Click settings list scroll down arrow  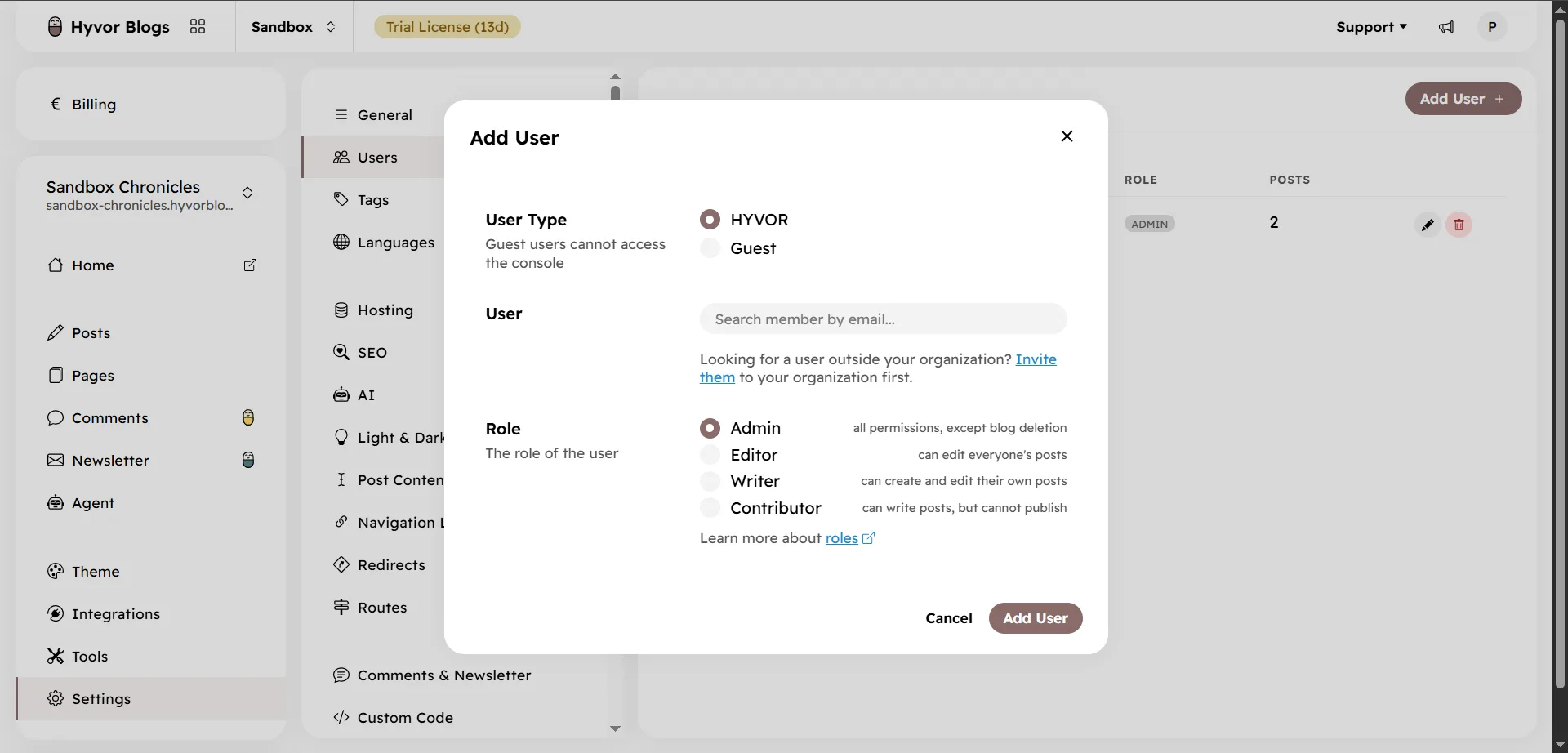(x=615, y=728)
